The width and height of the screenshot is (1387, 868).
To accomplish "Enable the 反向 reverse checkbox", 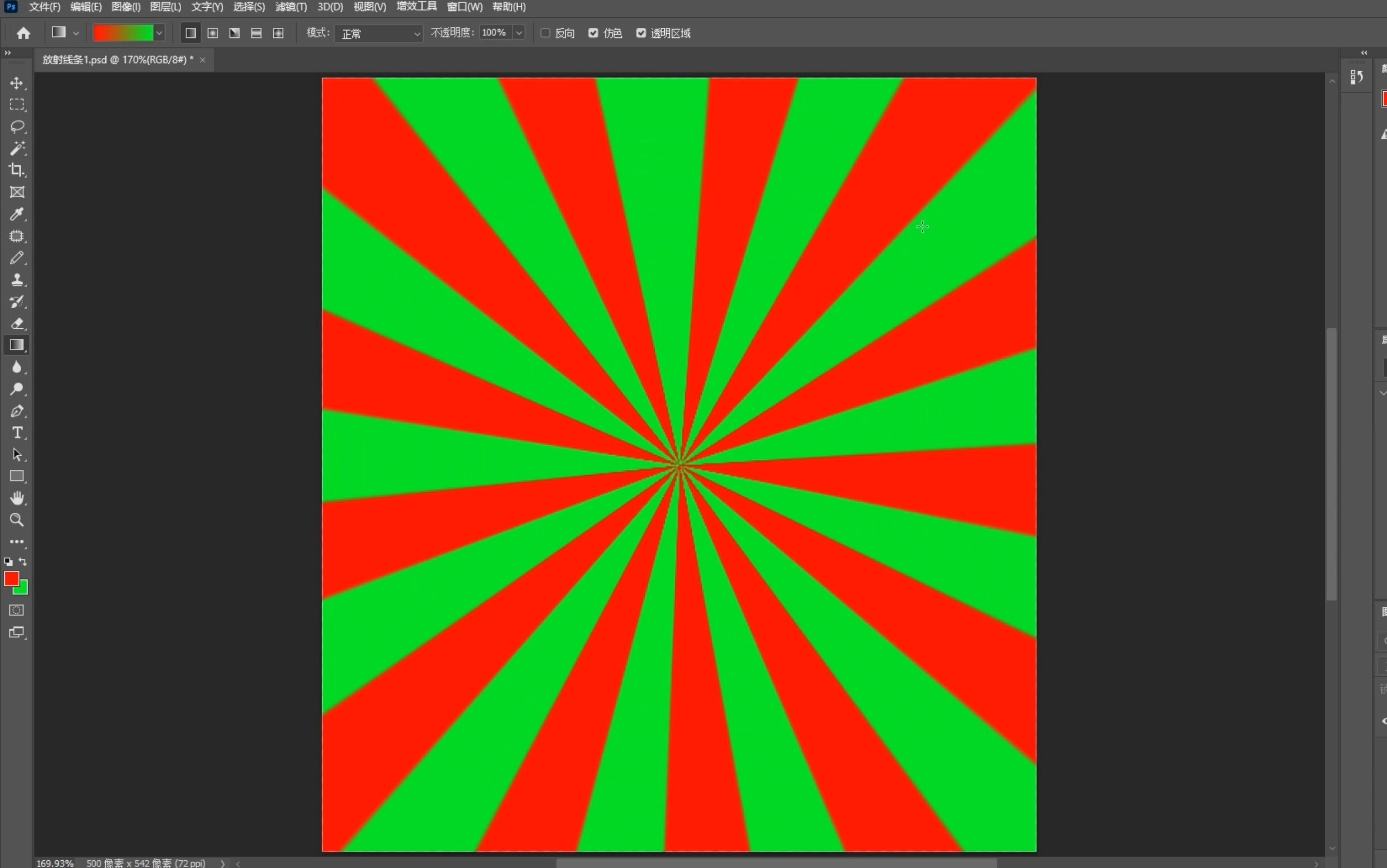I will click(545, 33).
